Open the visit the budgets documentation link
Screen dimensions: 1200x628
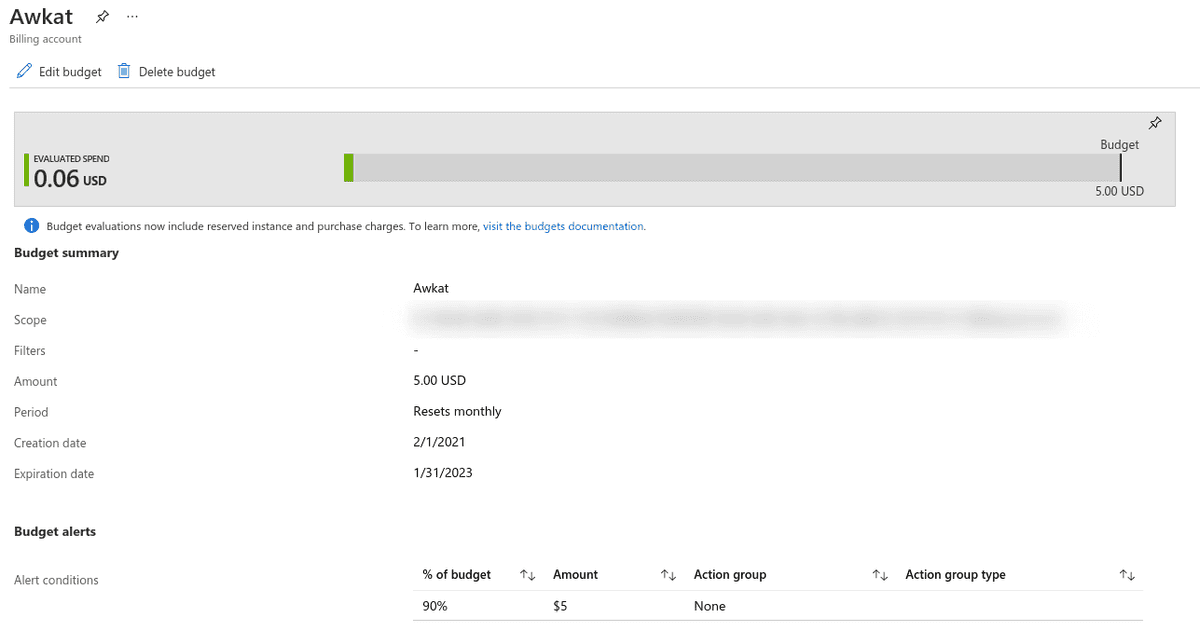click(x=563, y=226)
